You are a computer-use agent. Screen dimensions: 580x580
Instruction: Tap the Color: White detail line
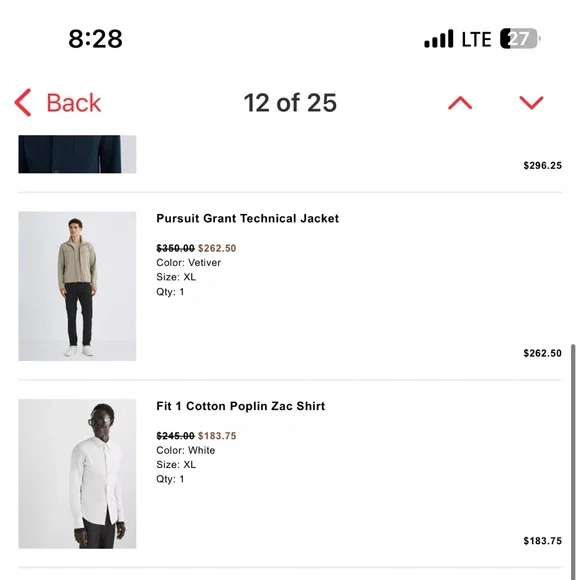[x=185, y=450]
